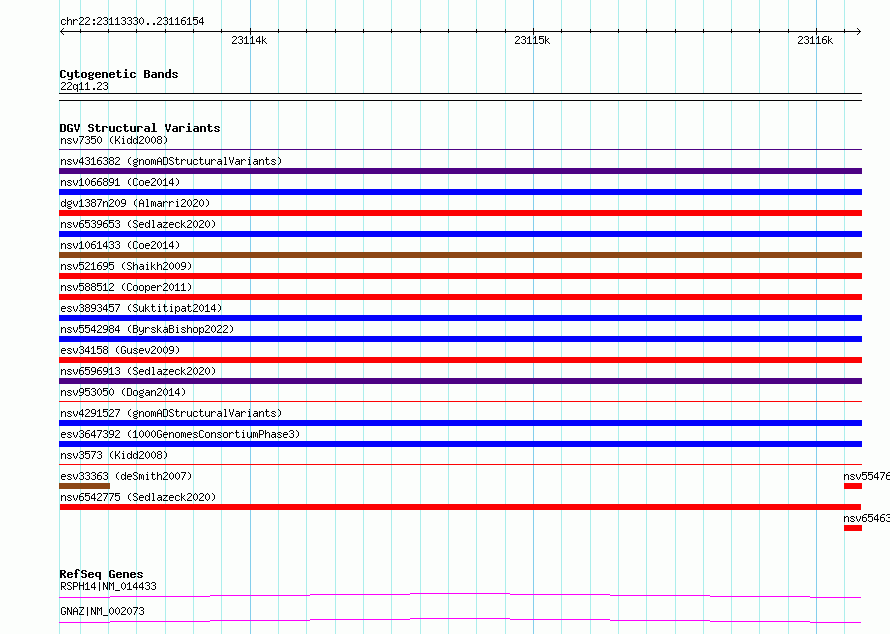
Task: Open gene GNAZ|NM_002073 label
Action: [x=102, y=611]
